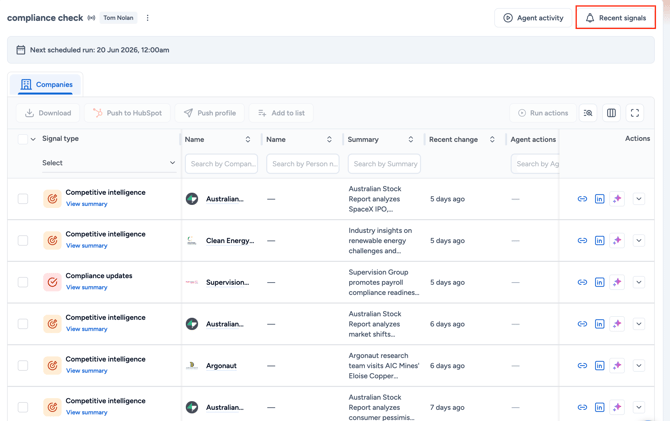The image size is (670, 421).
Task: Open the Recent signals panel
Action: [615, 18]
